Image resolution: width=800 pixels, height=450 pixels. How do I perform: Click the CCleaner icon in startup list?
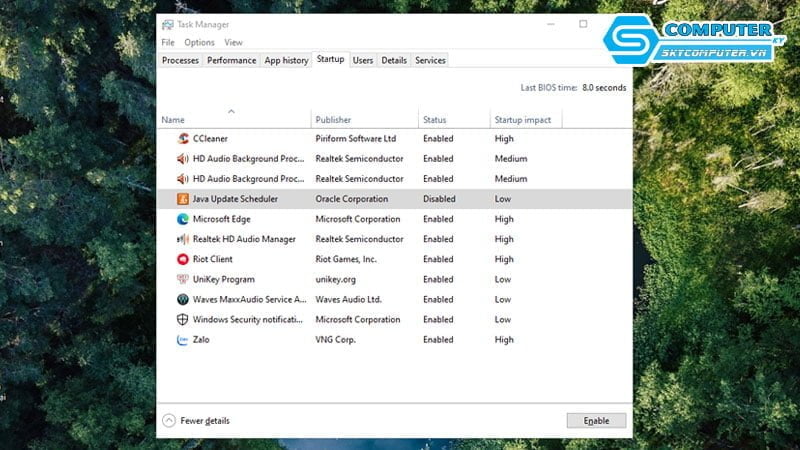[183, 139]
